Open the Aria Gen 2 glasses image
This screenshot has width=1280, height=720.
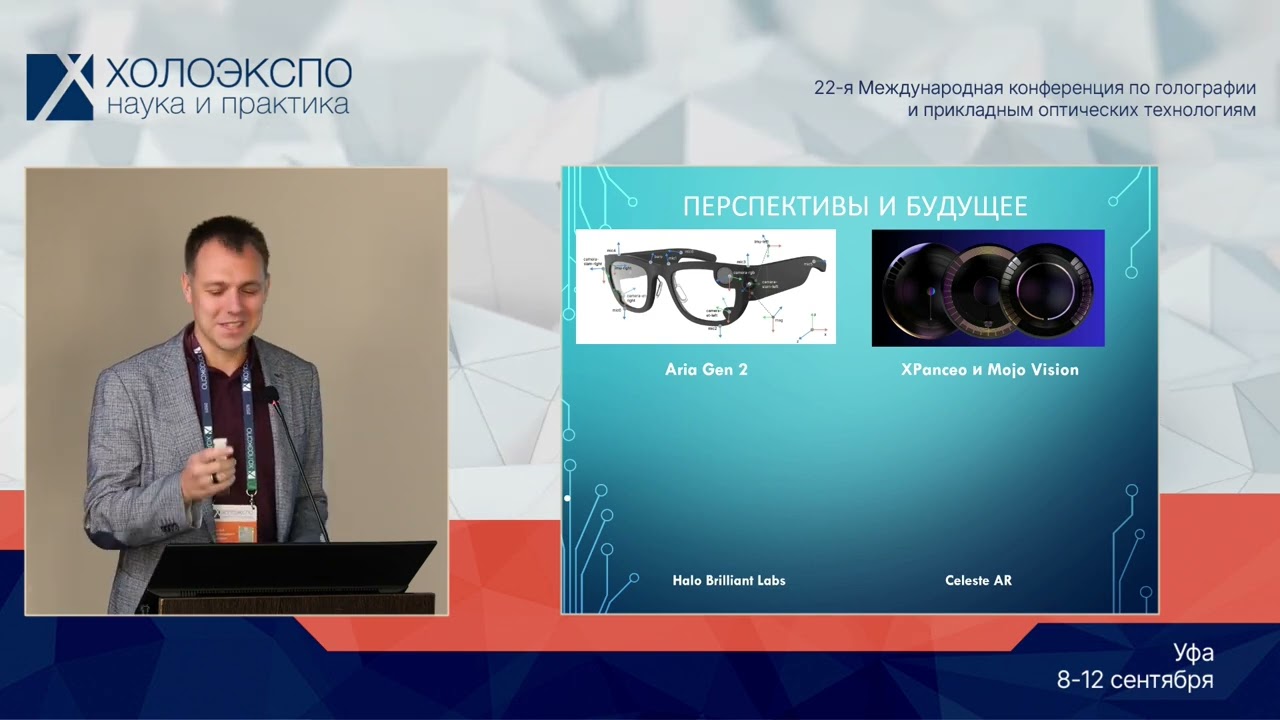[x=706, y=287]
